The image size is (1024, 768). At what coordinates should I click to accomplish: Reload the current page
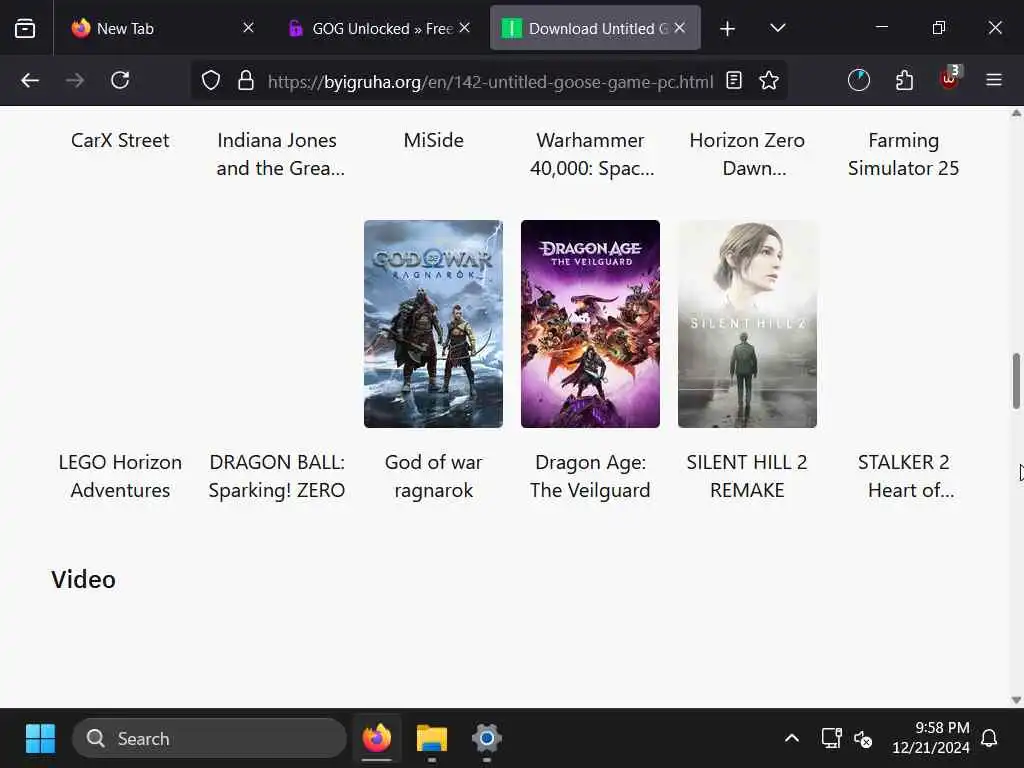point(120,80)
